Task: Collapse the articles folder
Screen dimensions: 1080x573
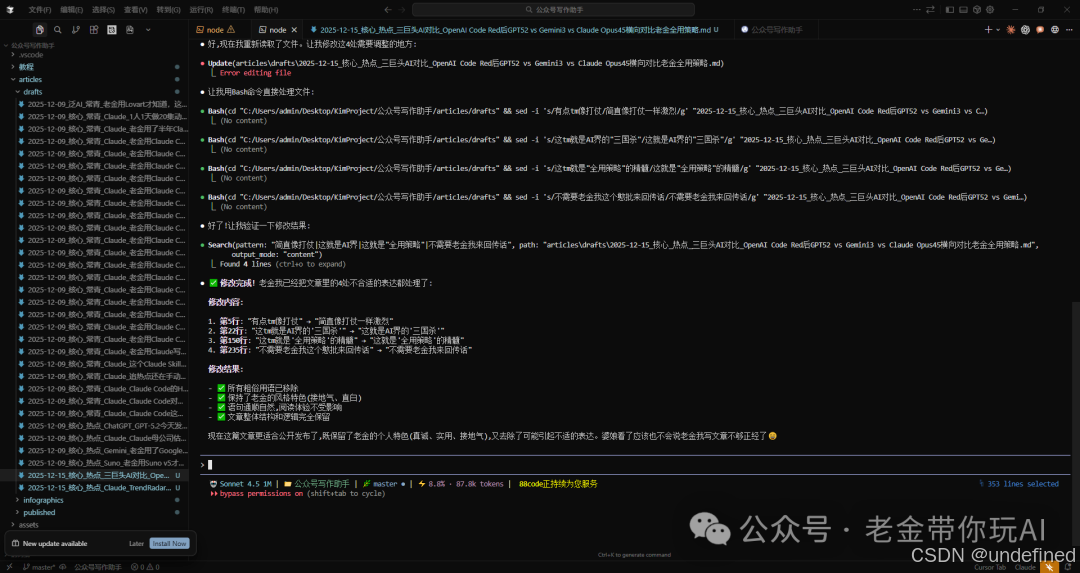Action: coord(94,79)
